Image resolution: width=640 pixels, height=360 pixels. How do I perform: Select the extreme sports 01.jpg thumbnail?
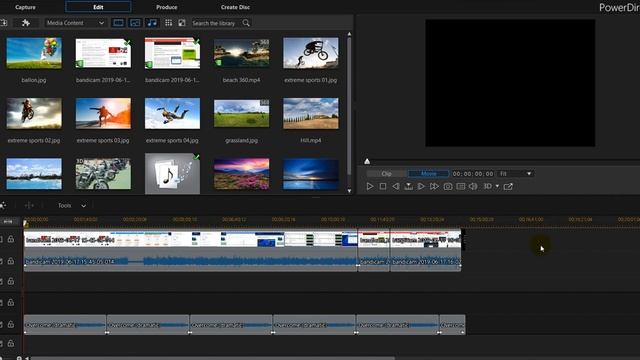click(311, 53)
